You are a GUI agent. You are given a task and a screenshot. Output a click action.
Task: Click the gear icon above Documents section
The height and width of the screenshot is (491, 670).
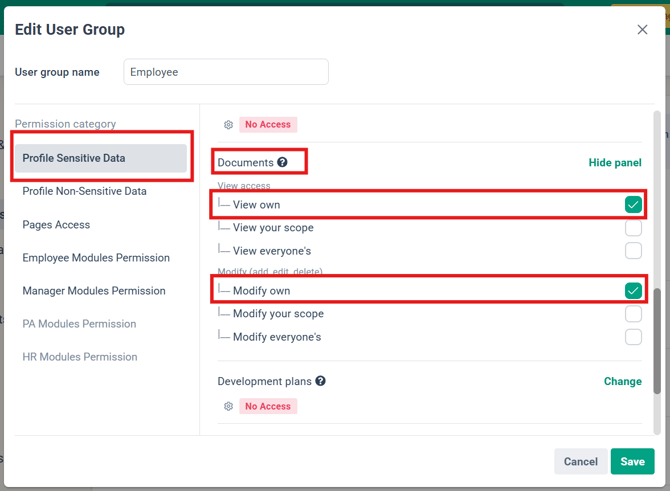(x=228, y=125)
